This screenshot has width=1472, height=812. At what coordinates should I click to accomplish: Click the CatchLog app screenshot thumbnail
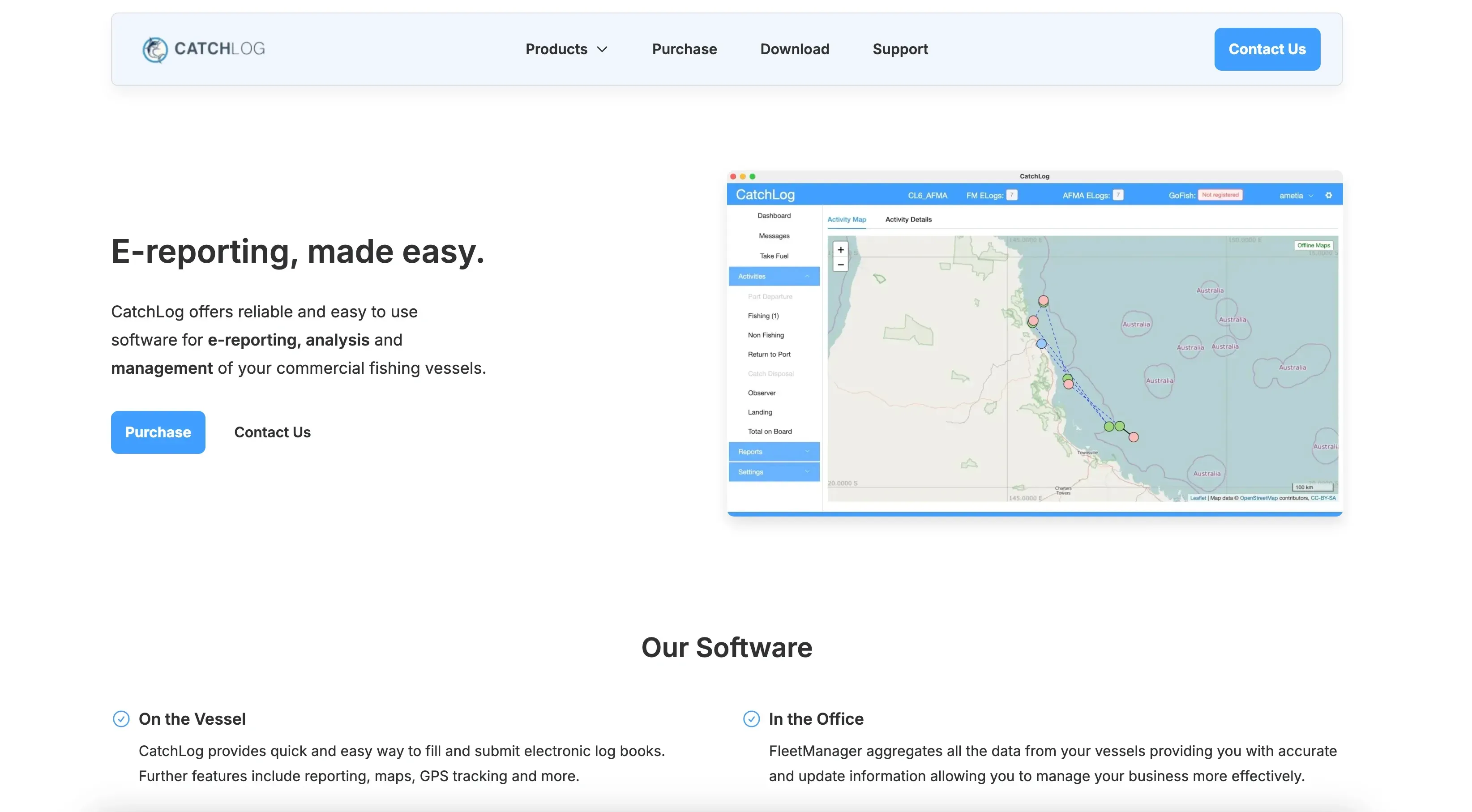pos(1034,343)
